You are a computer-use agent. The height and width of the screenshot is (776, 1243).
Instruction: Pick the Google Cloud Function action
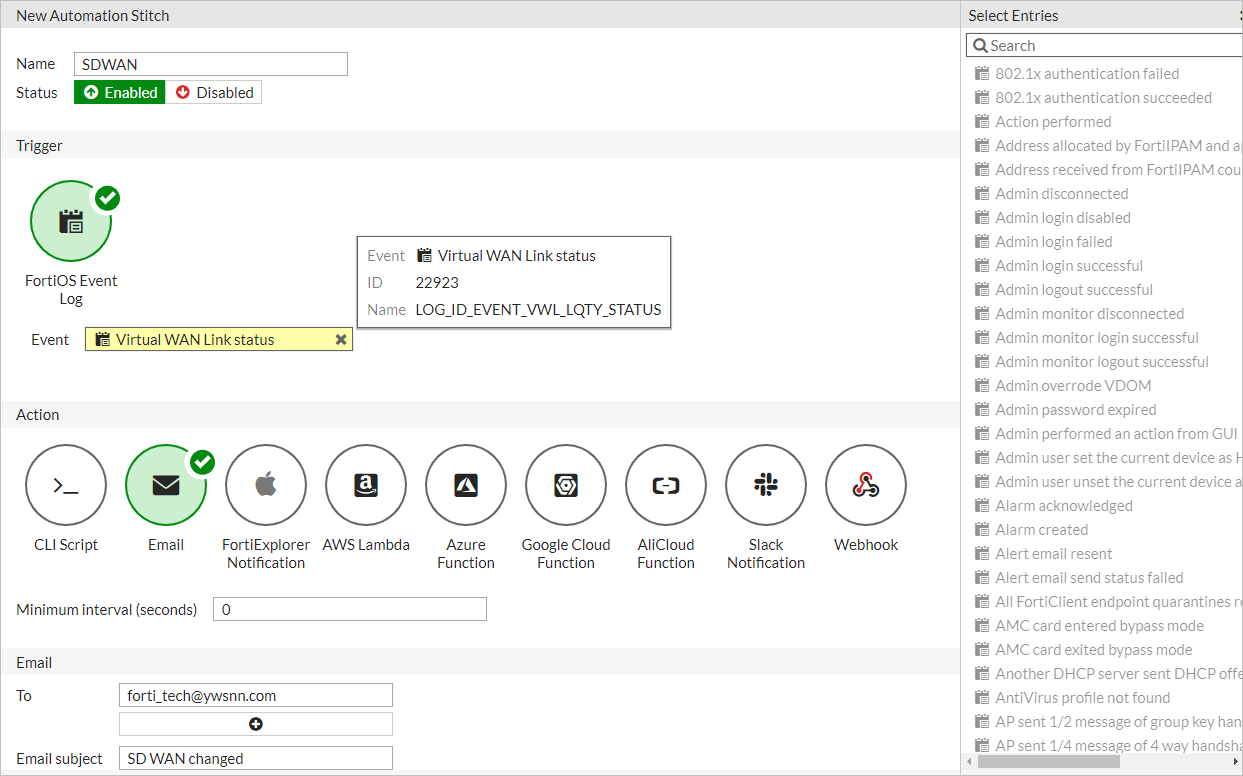pyautogui.click(x=566, y=485)
